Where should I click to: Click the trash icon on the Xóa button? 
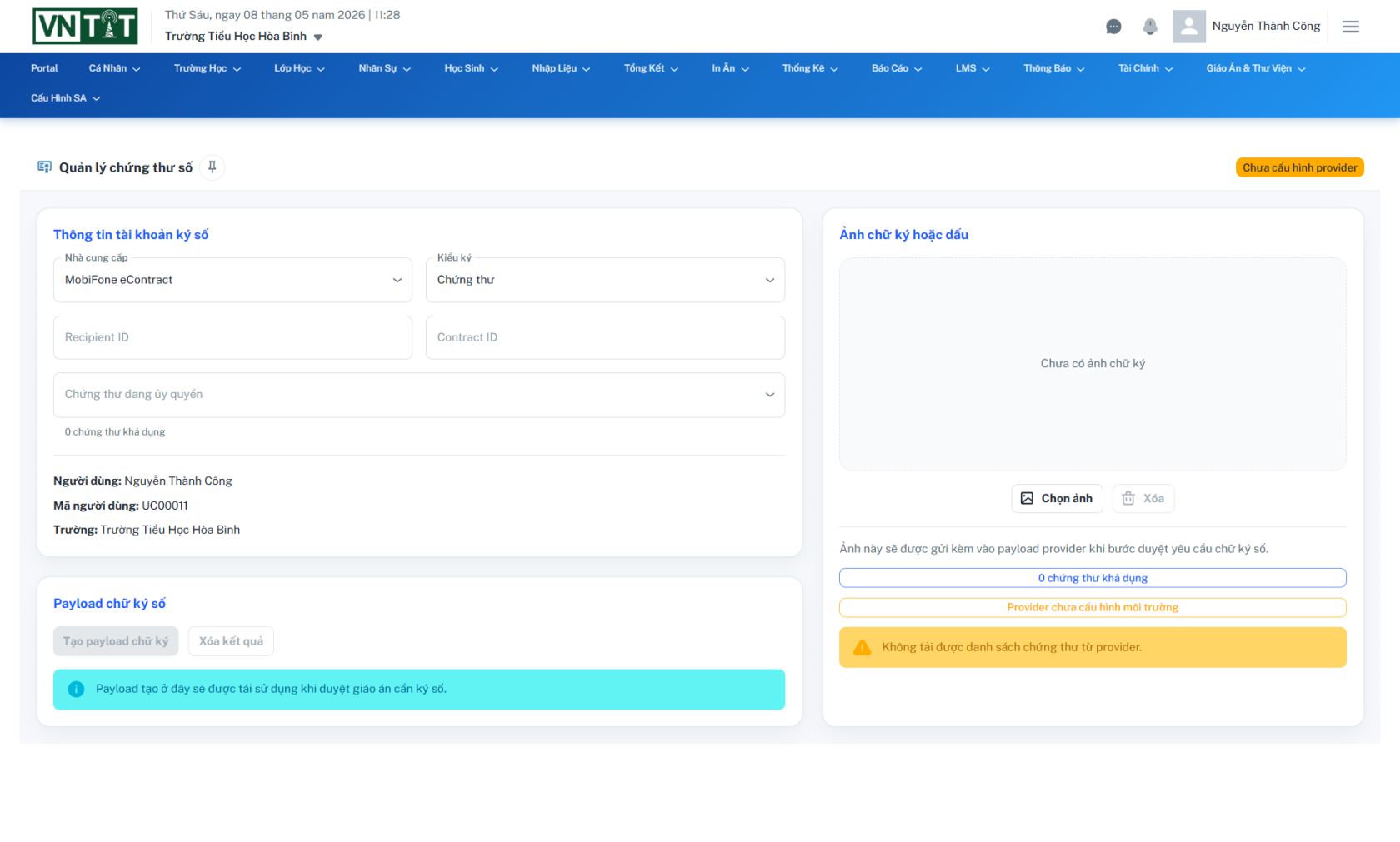coord(1128,498)
